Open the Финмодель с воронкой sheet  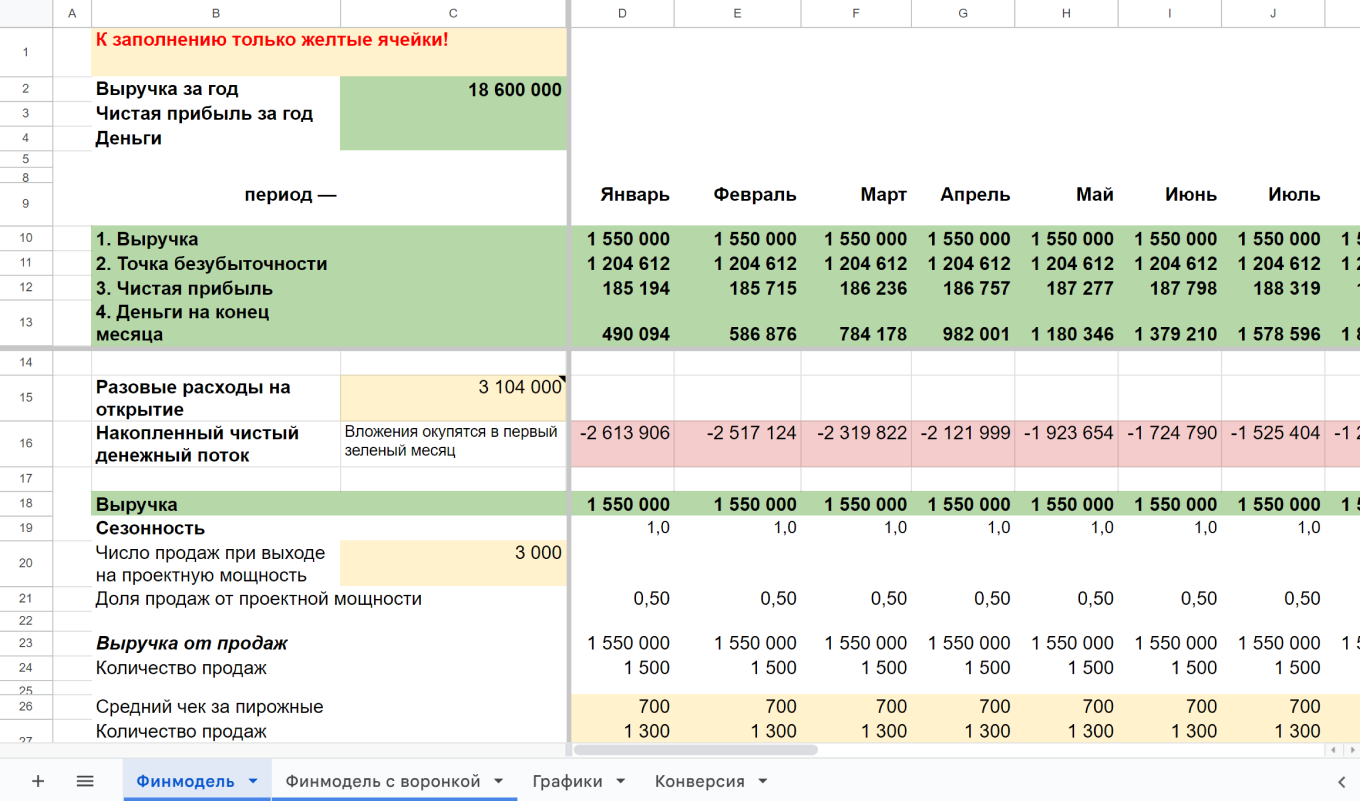click(x=382, y=781)
